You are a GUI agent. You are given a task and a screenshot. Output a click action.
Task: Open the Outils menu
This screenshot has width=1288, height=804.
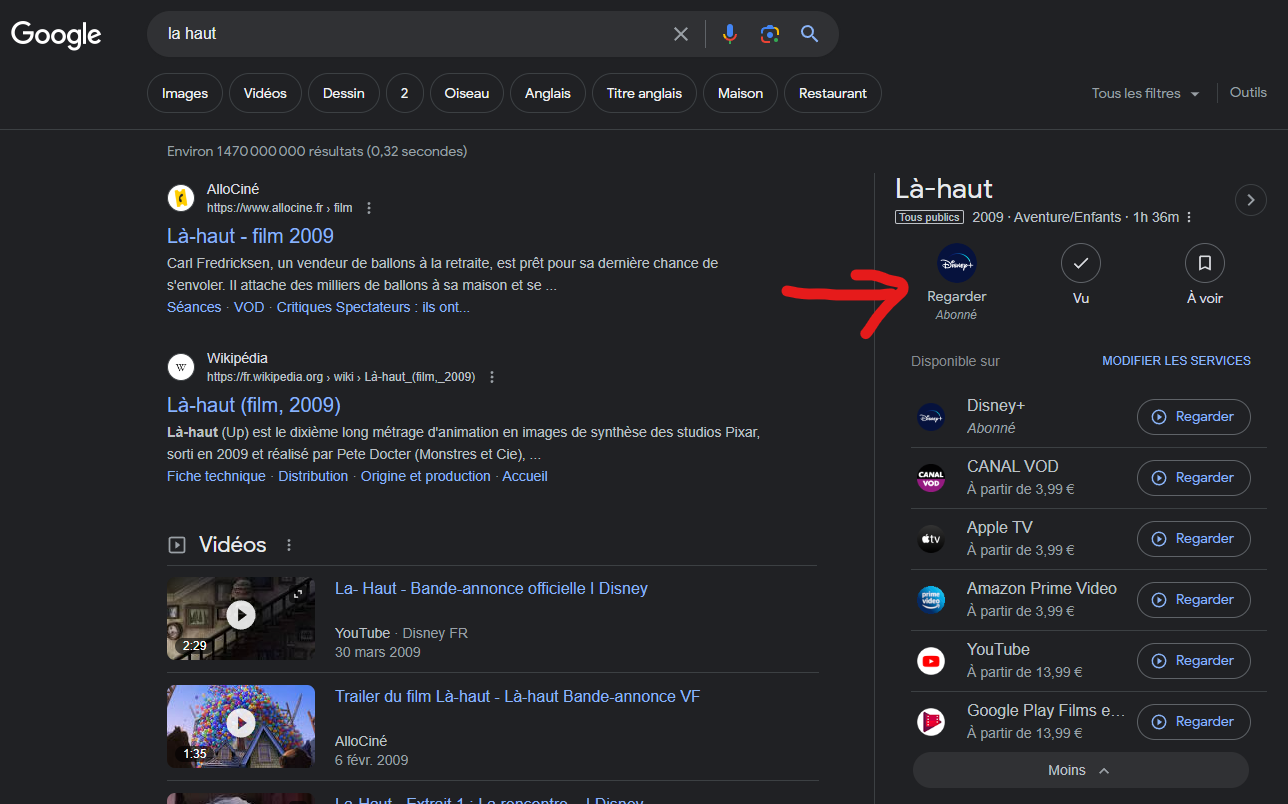pyautogui.click(x=1248, y=92)
